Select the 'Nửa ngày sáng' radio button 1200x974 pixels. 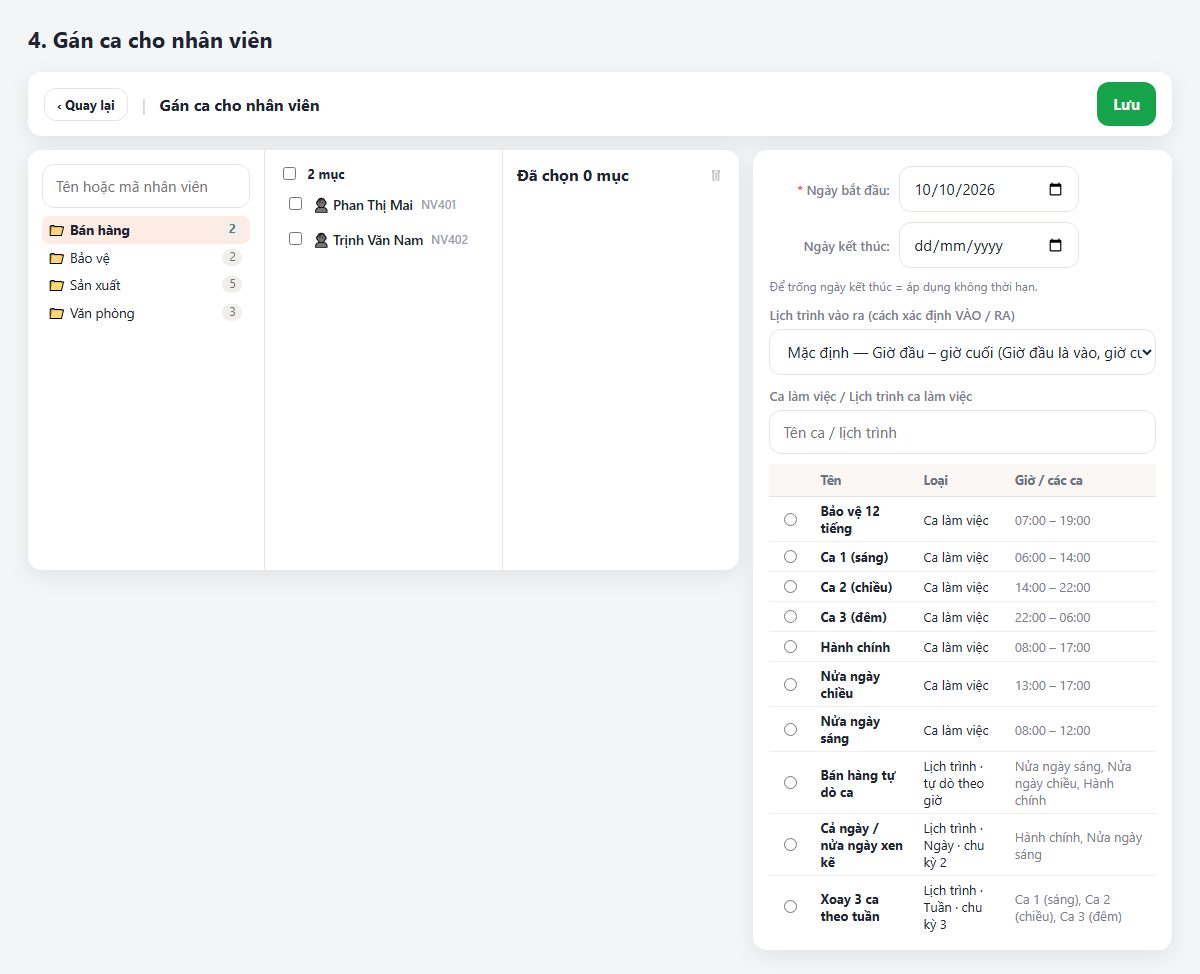(791, 730)
